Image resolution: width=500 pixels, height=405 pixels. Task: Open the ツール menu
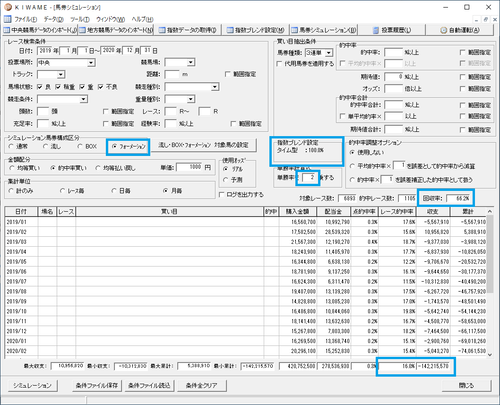click(x=80, y=19)
